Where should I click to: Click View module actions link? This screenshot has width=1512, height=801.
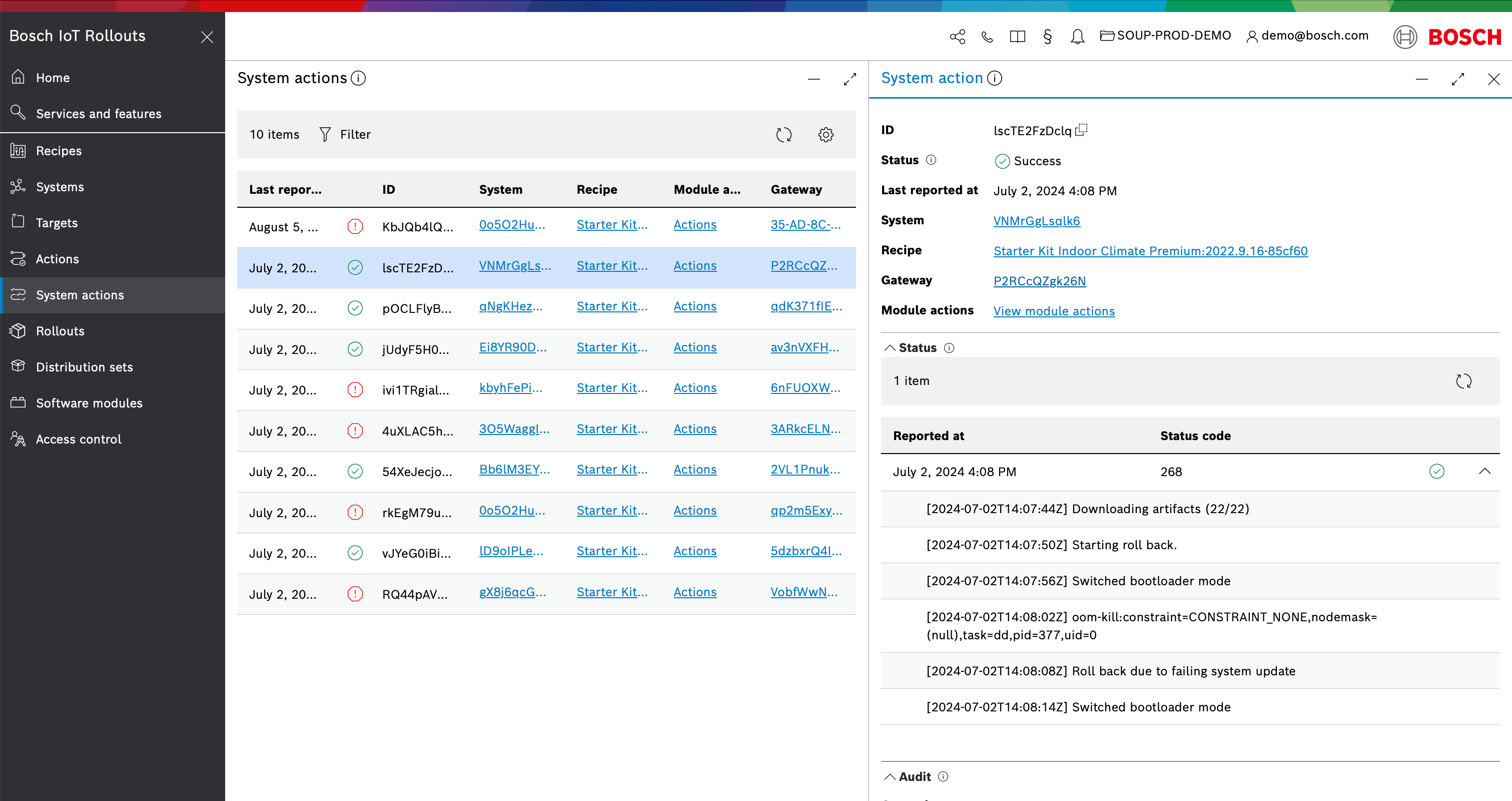tap(1054, 311)
